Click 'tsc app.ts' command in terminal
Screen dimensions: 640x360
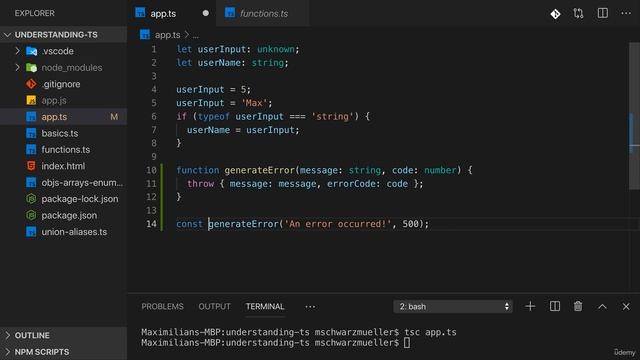430,332
